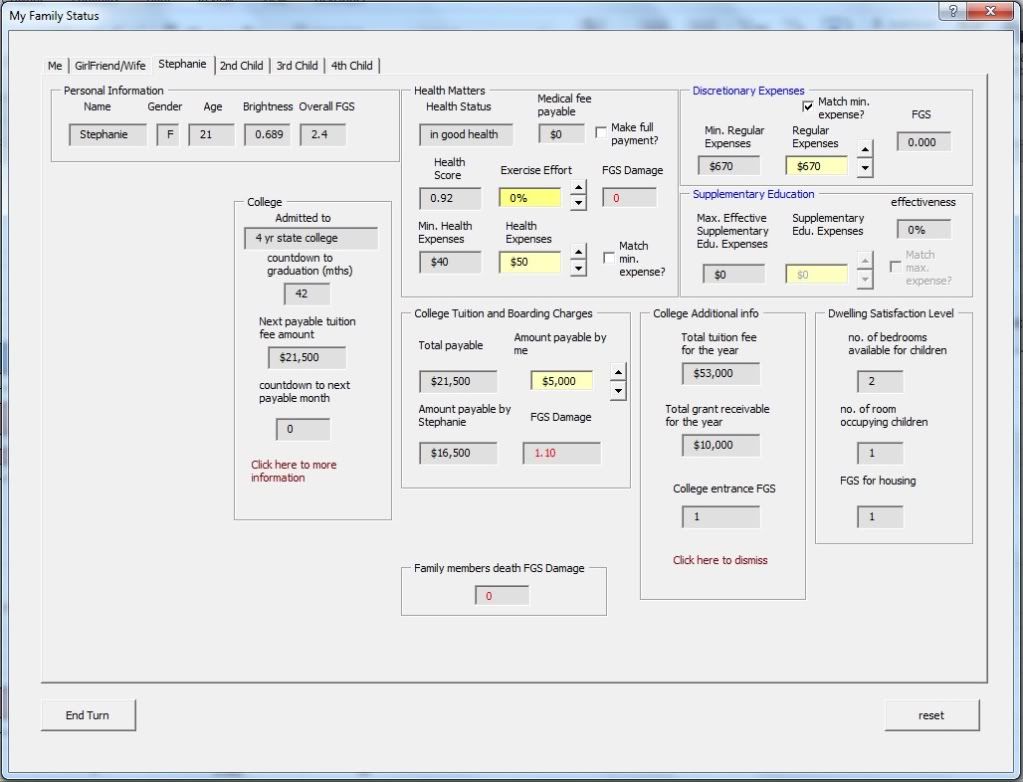Decrease Exercise Effort with down arrow
The image size is (1023, 782).
pos(578,203)
